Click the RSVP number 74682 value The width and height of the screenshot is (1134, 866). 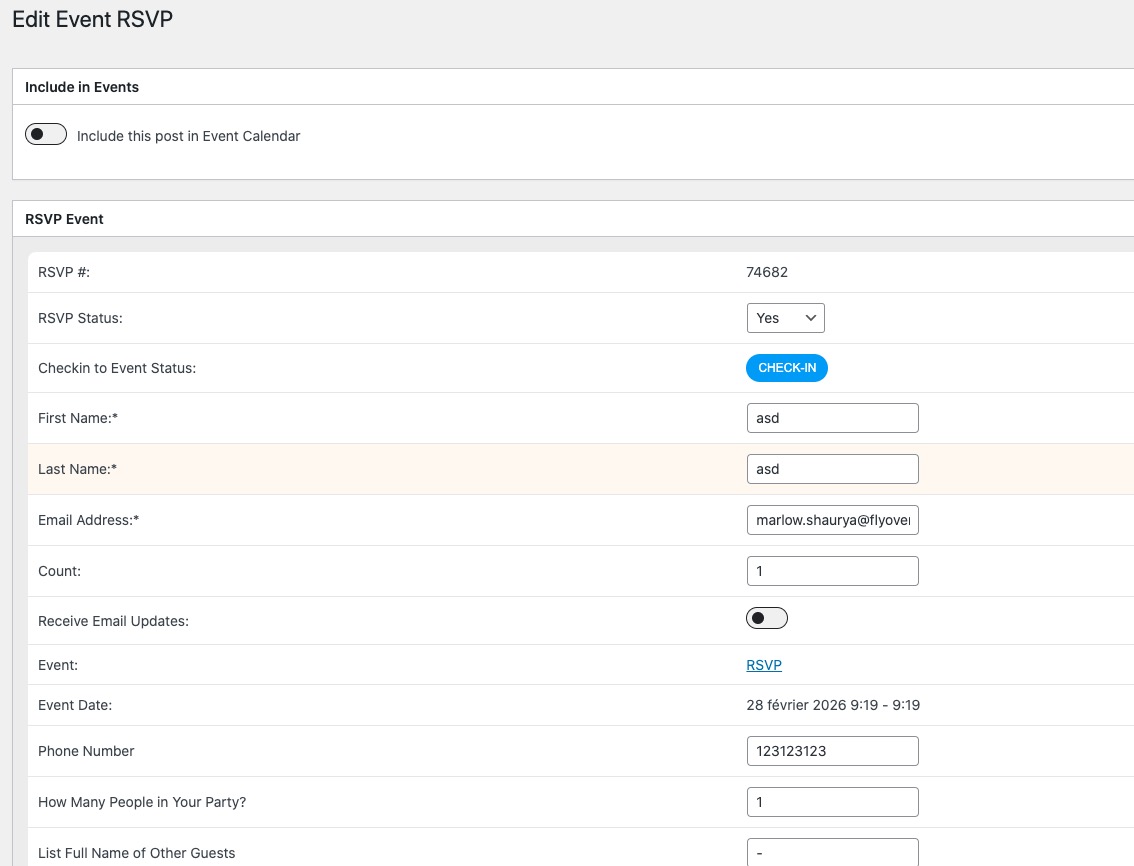click(767, 272)
